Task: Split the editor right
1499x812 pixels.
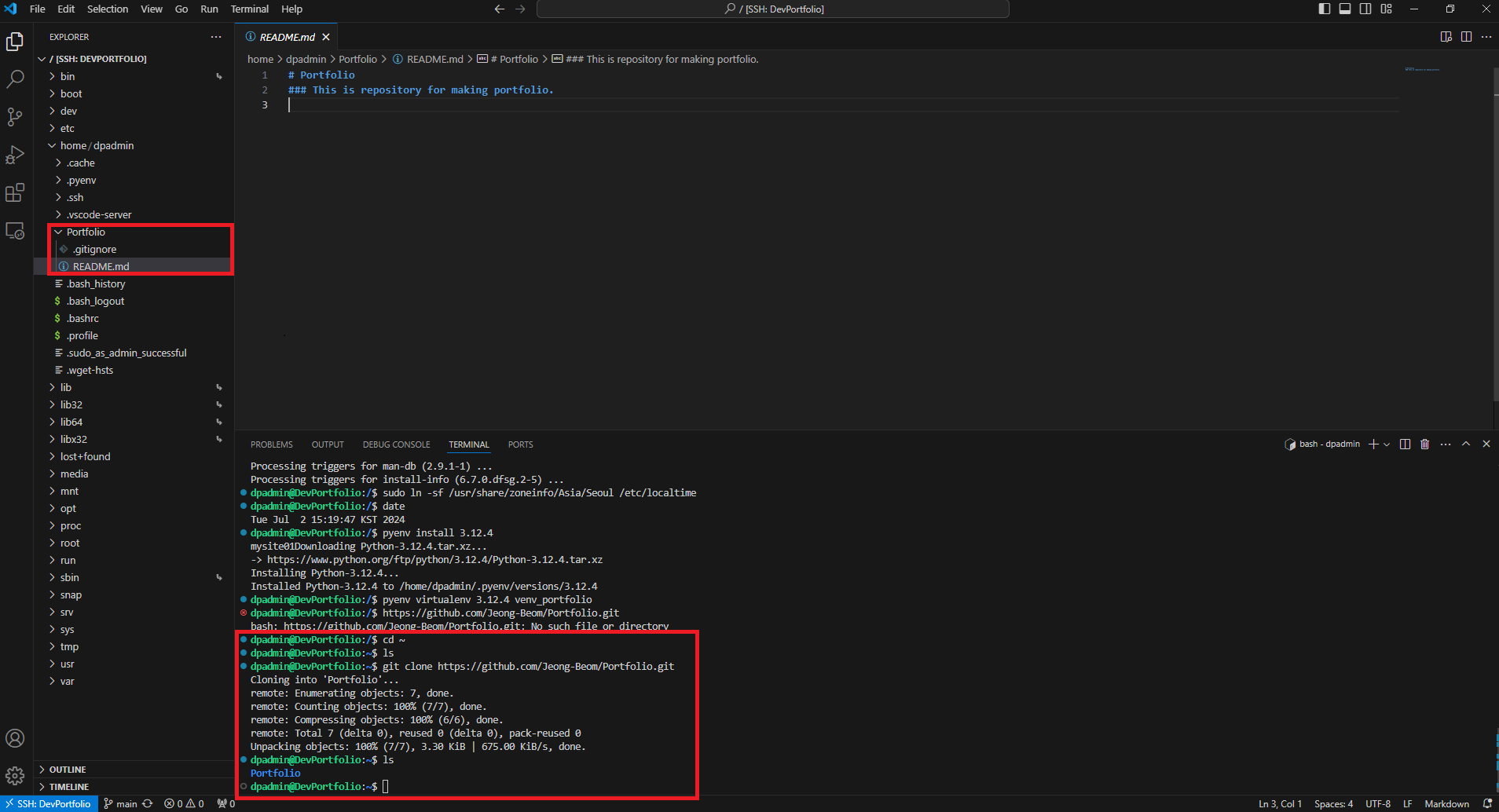Action: coord(1466,37)
